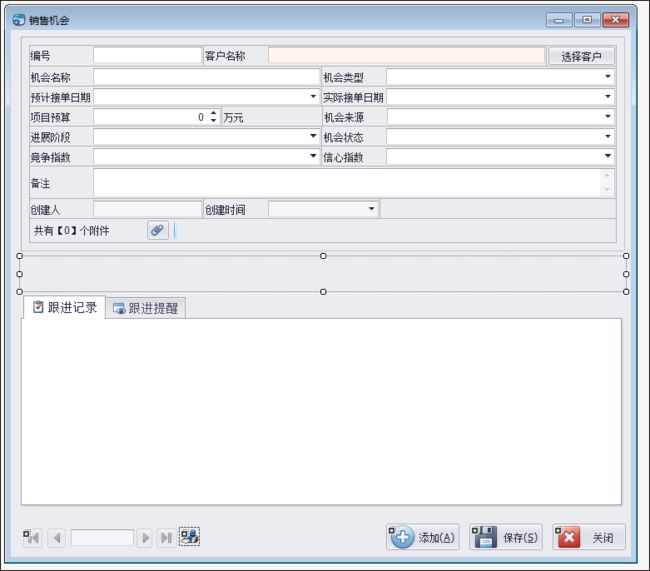
Task: Click the 选择客户 button
Action: click(581, 56)
